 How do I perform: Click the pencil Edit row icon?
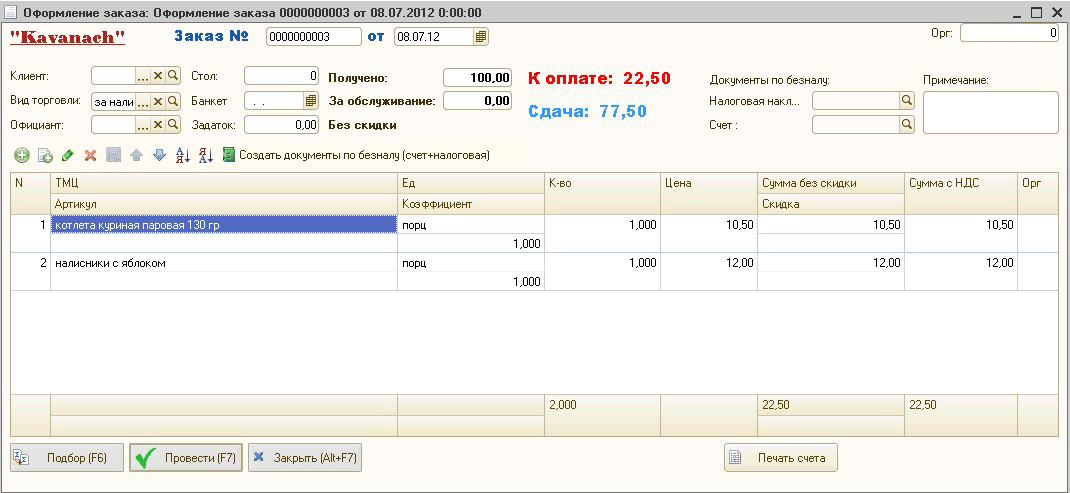[x=67, y=155]
